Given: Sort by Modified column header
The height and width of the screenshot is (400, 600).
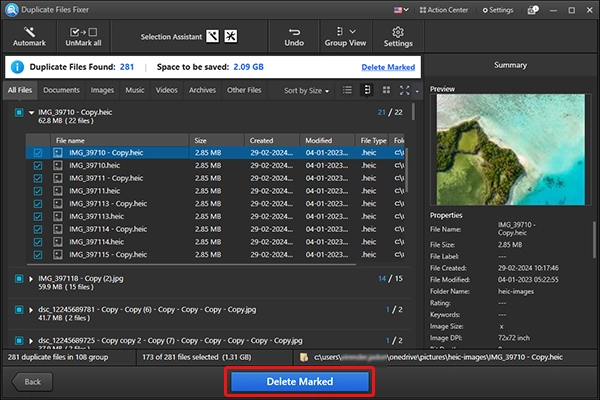Looking at the screenshot, I should (x=327, y=140).
